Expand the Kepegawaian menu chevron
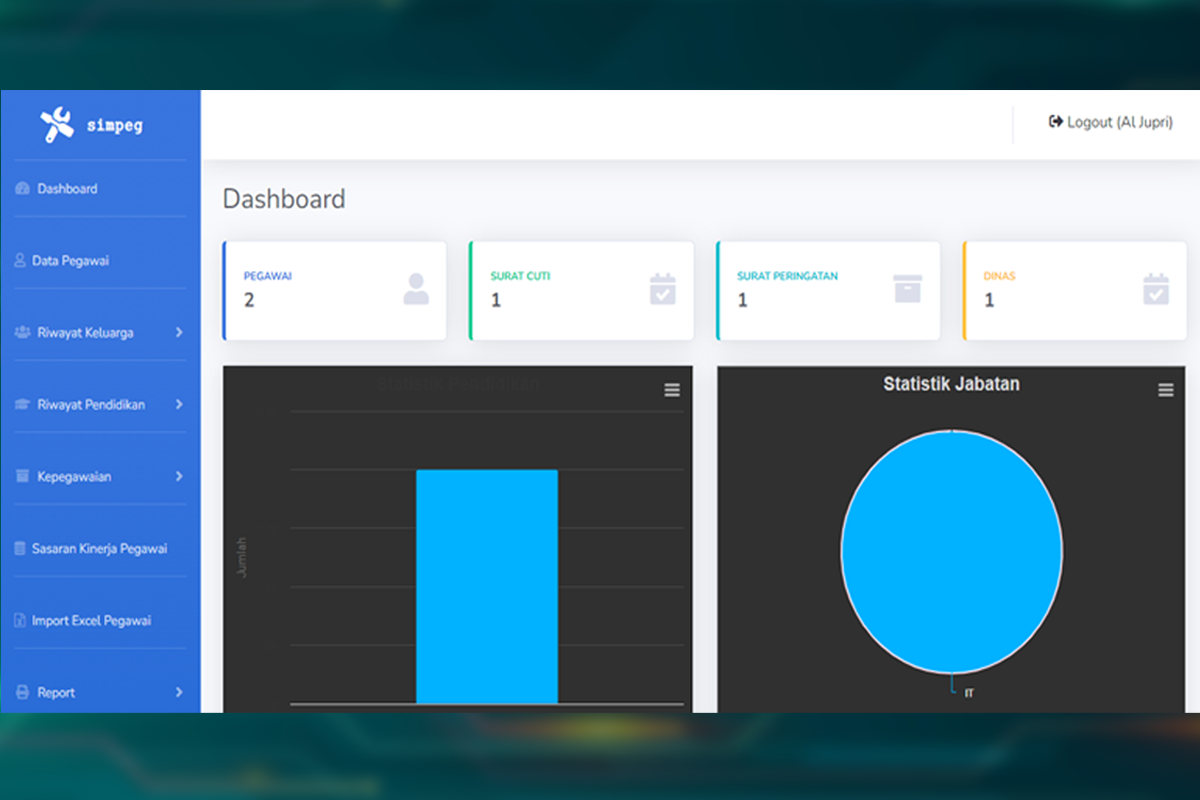Image resolution: width=1200 pixels, height=800 pixels. (179, 477)
